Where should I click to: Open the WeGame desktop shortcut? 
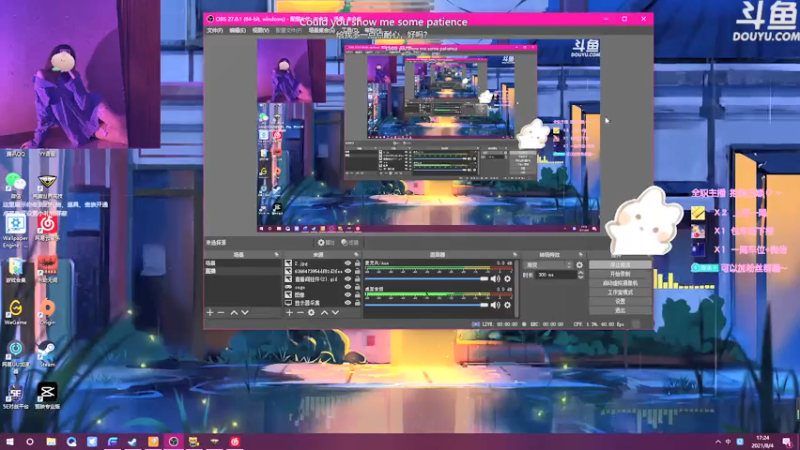click(15, 312)
